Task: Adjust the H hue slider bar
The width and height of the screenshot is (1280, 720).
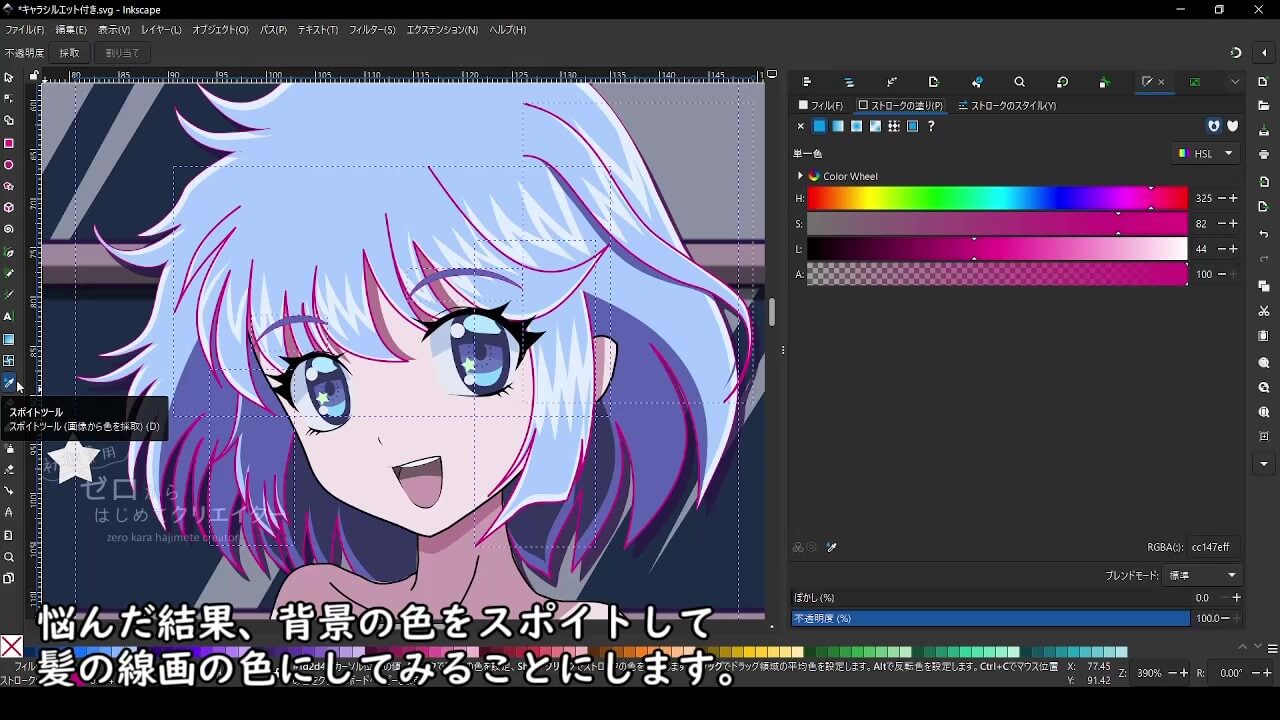Action: point(997,198)
